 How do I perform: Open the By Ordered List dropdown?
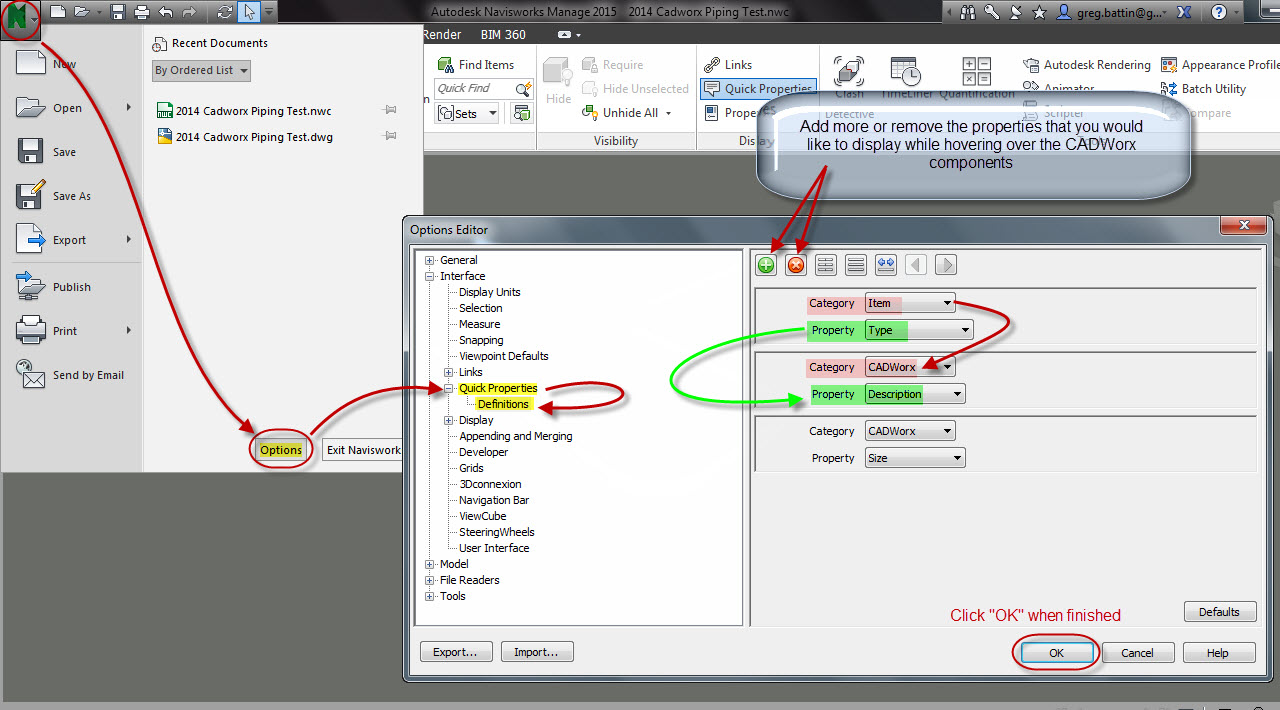201,71
